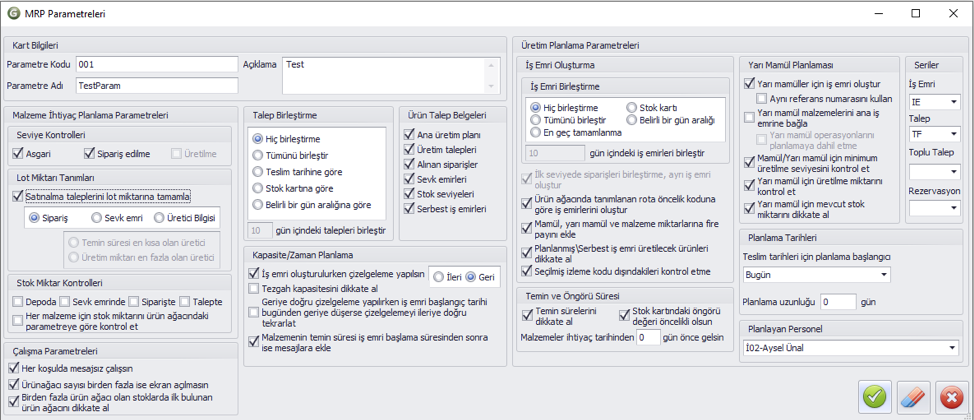Click the Planlama uzunluğu days field

838,303
